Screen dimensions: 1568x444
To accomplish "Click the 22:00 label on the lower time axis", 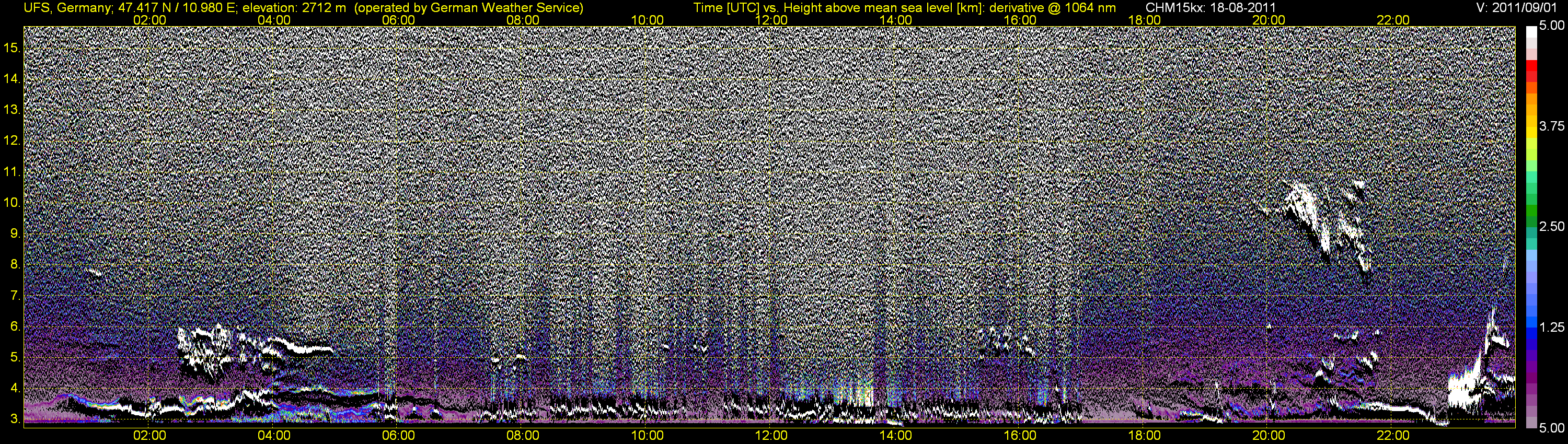I will pos(1393,436).
